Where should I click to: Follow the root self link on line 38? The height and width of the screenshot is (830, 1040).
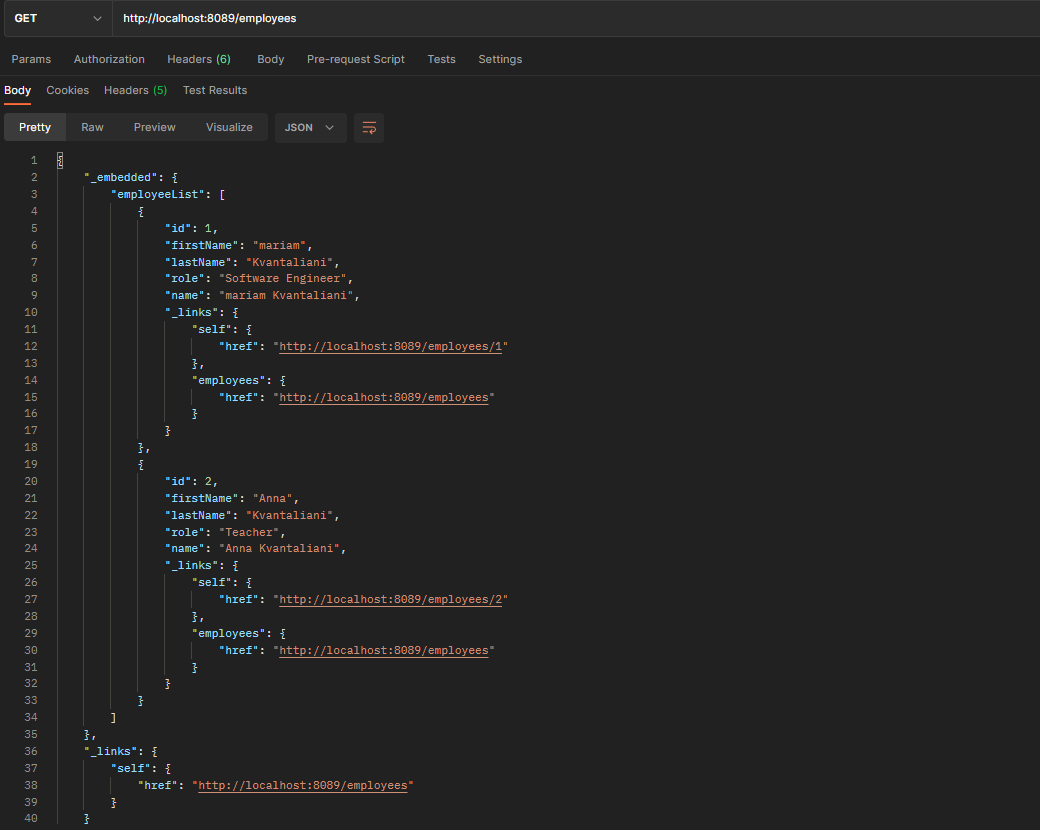pos(303,786)
